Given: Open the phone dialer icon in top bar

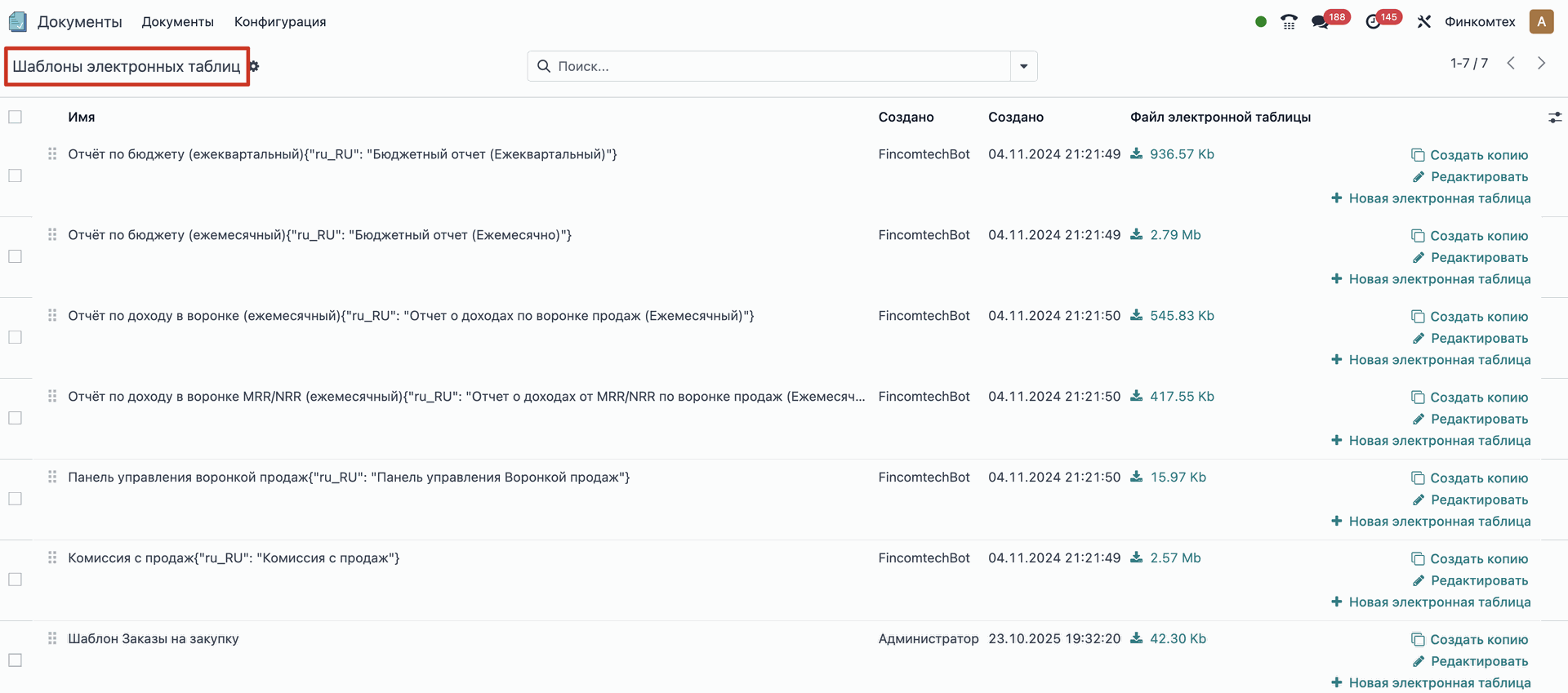Looking at the screenshot, I should click(1289, 22).
